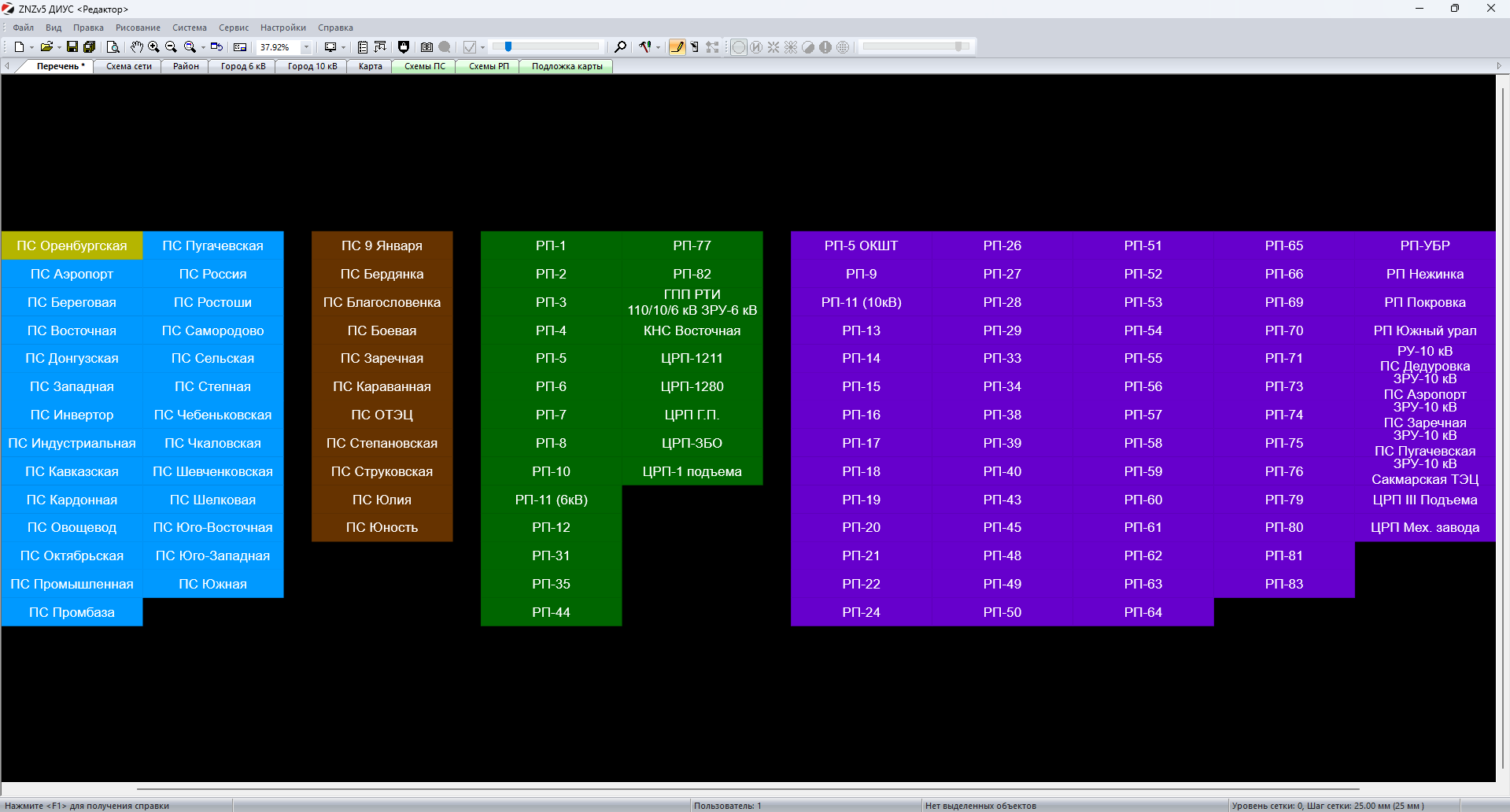The width and height of the screenshot is (1510, 812).
Task: Click the save all (multiple disks) icon
Action: pos(90,47)
